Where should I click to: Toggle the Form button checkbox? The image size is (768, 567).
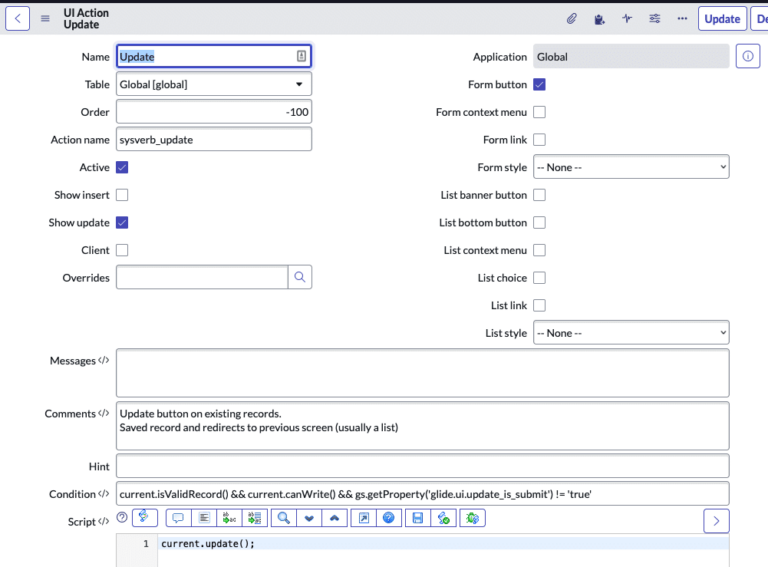tap(539, 84)
